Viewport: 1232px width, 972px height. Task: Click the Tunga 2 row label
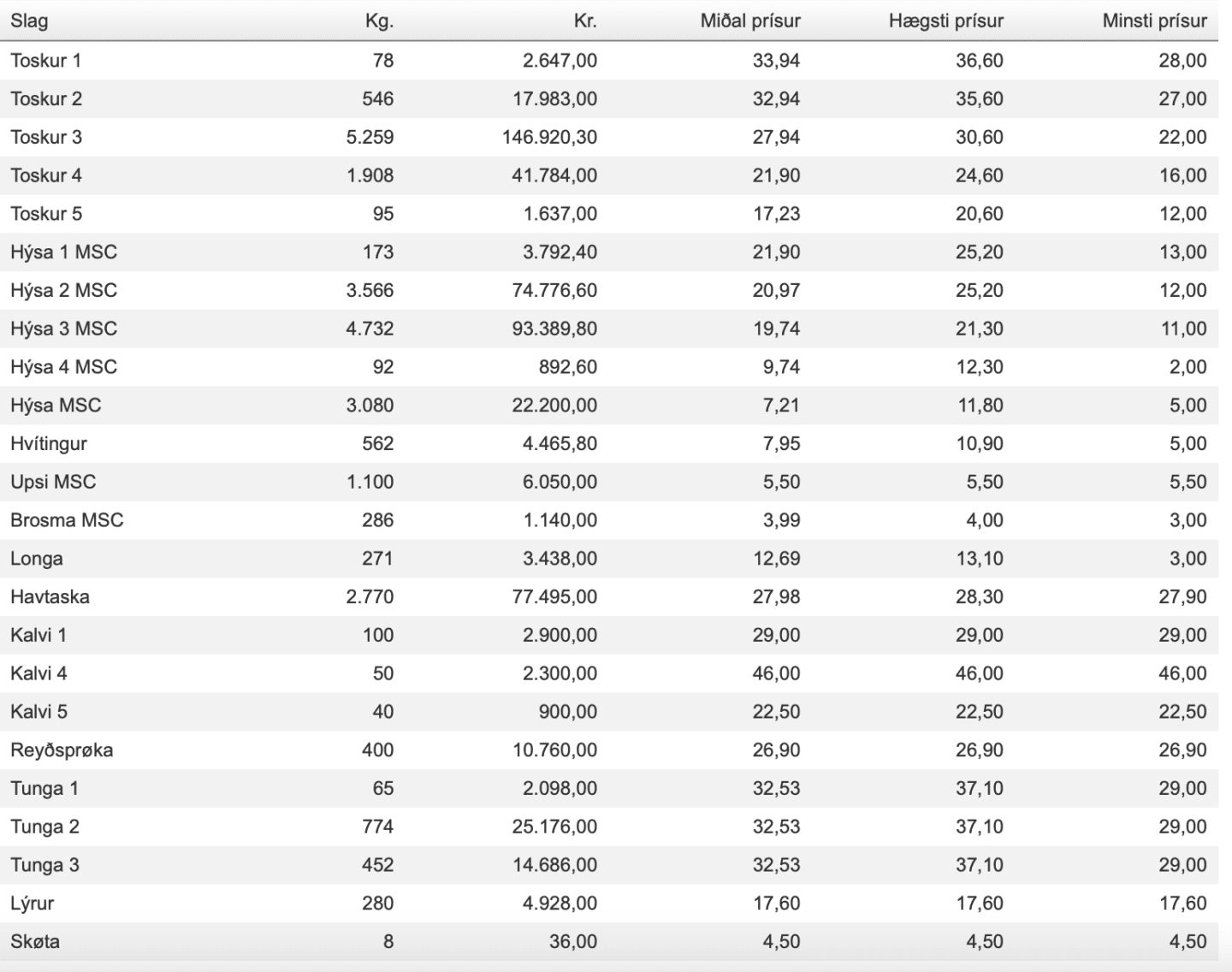tap(44, 827)
